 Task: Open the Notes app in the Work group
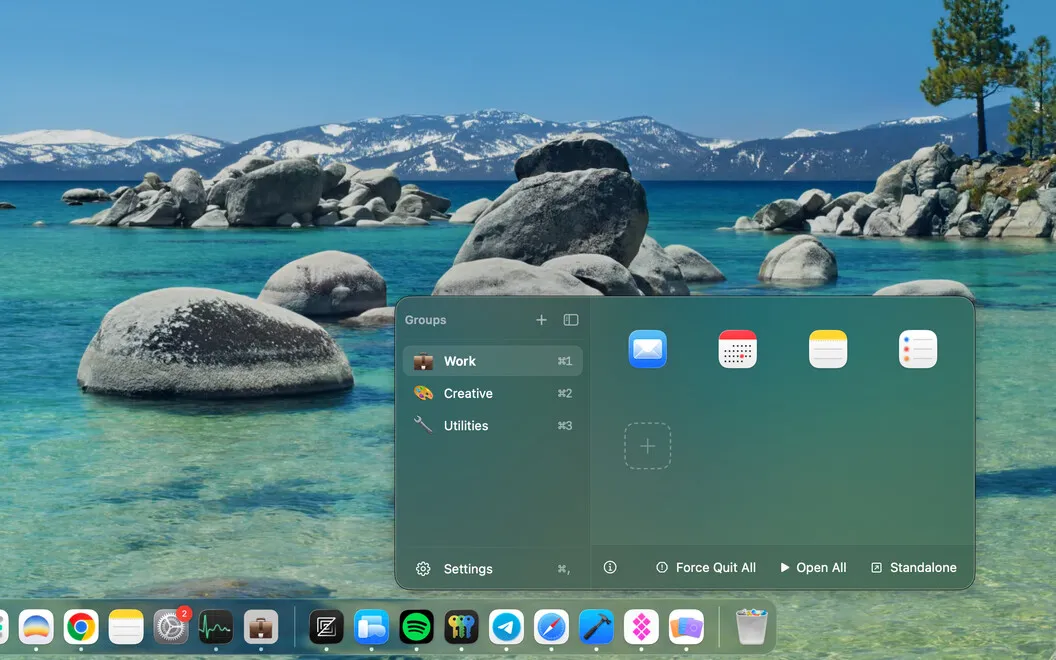point(828,349)
